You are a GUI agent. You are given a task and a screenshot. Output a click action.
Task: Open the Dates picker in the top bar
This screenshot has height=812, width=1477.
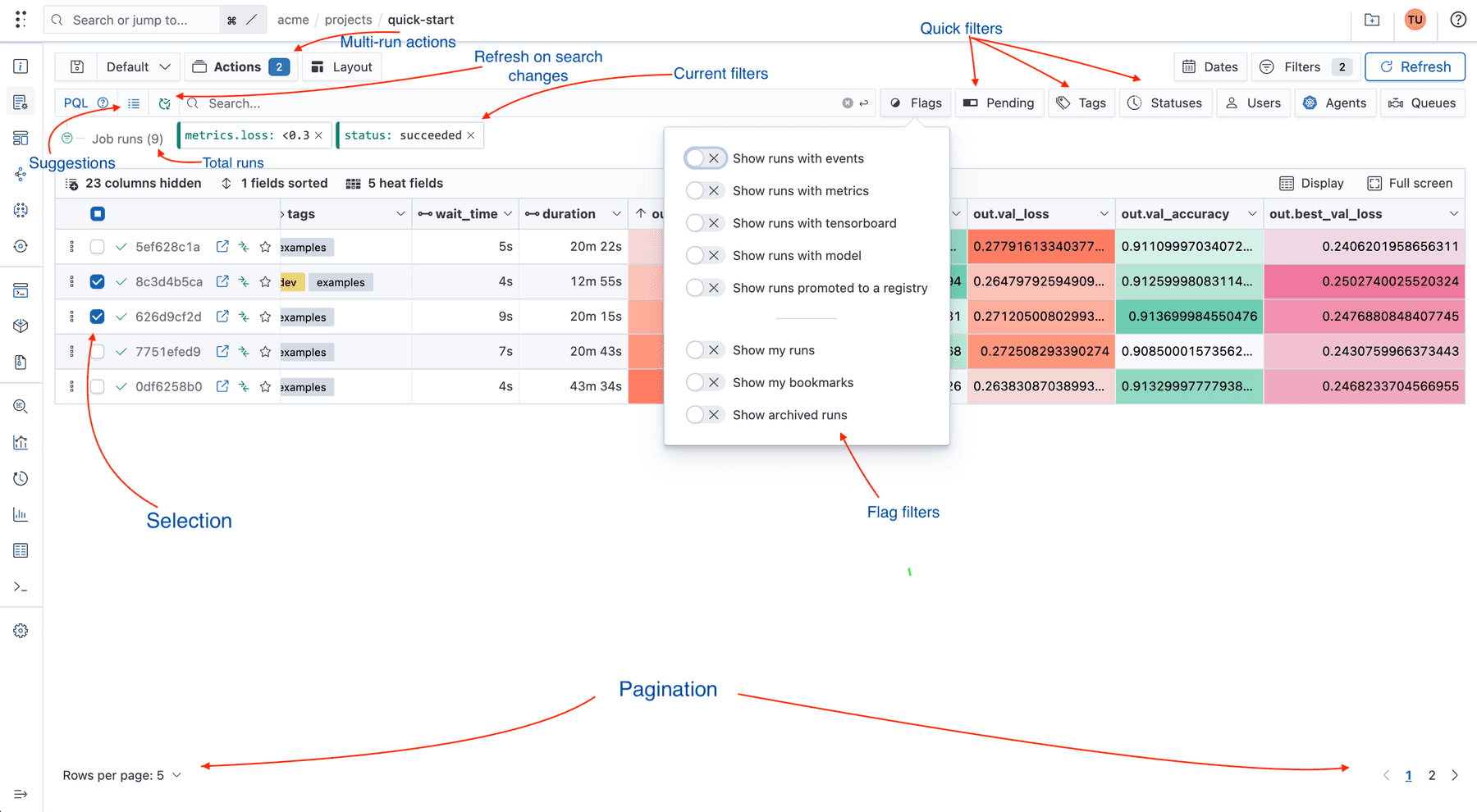1209,66
